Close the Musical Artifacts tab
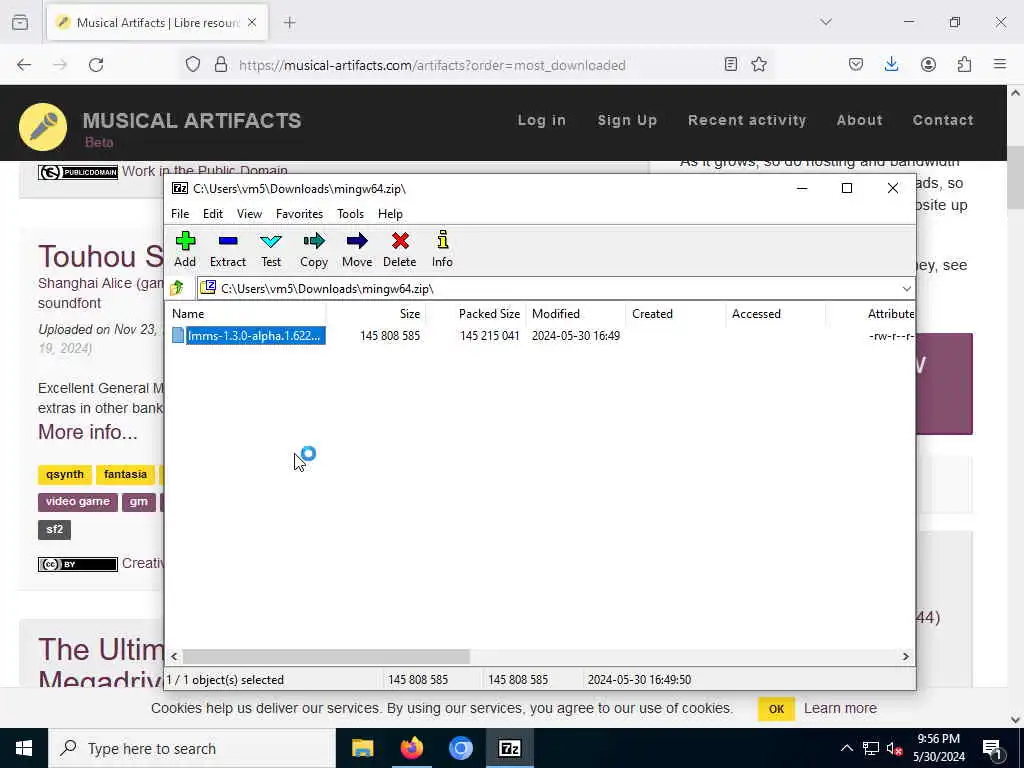 (x=252, y=22)
